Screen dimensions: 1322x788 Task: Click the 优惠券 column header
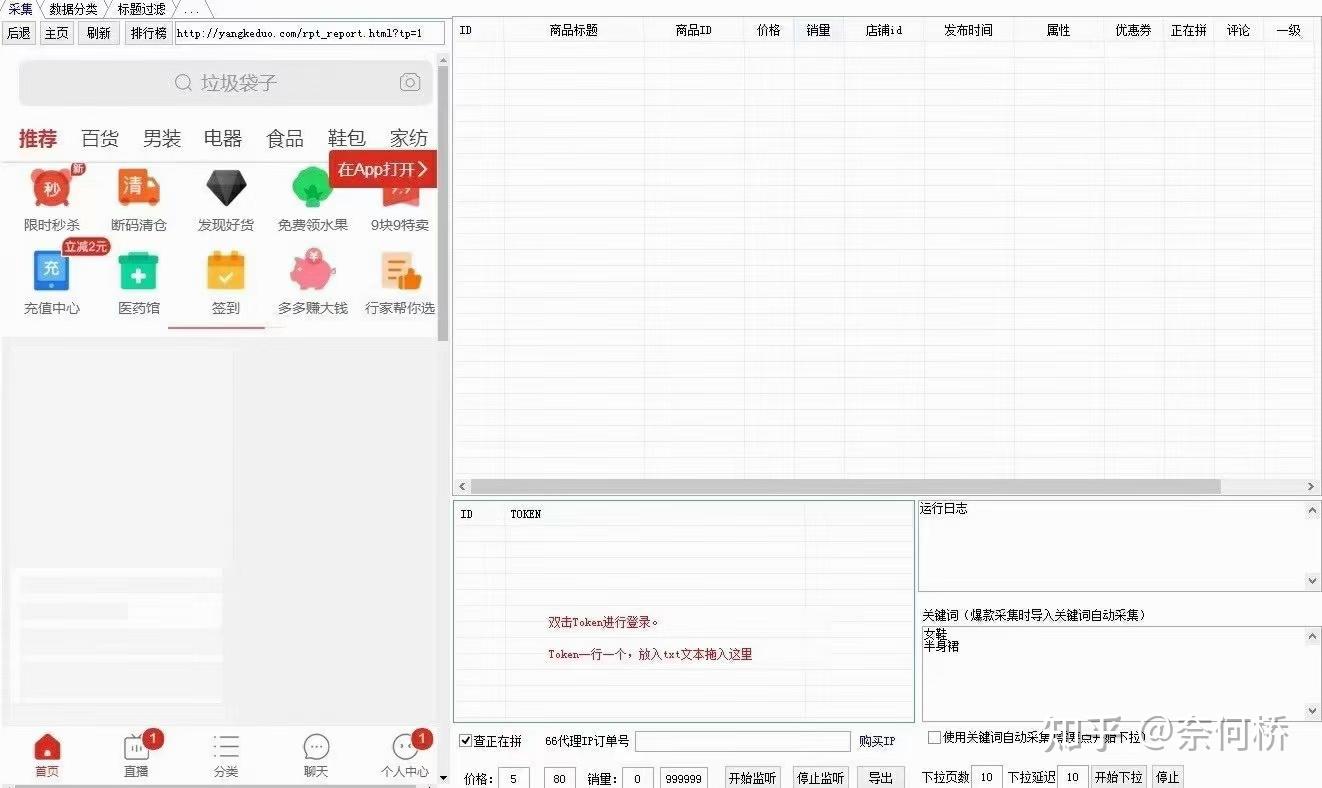[x=1133, y=30]
